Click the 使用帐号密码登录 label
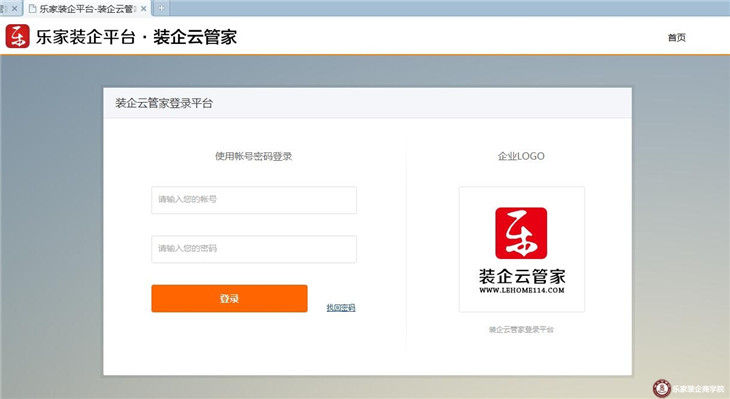Screen dimensions: 730x399 [x=253, y=156]
